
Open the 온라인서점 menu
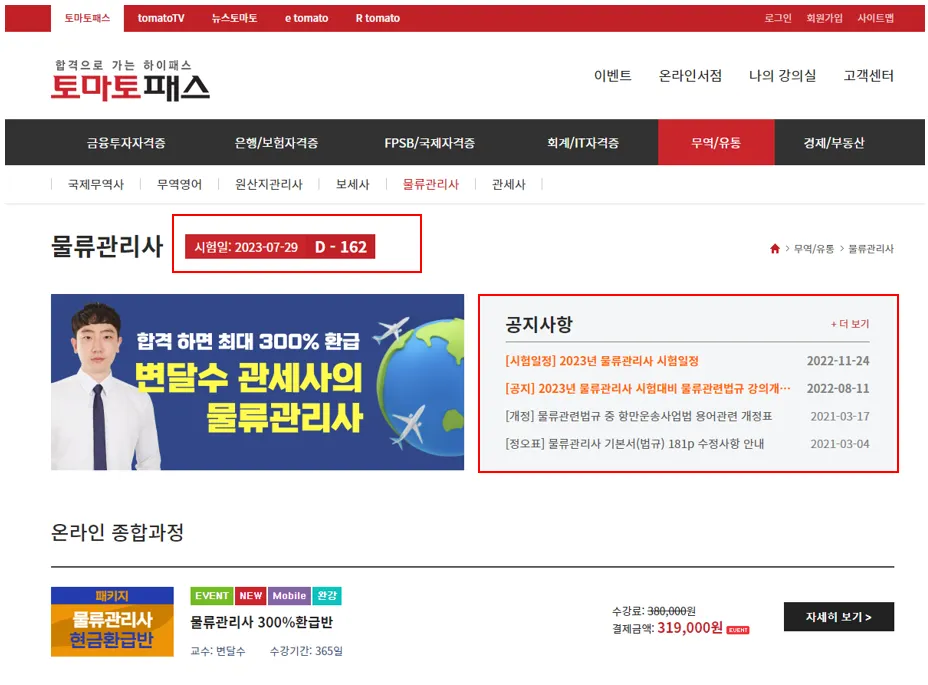point(690,76)
